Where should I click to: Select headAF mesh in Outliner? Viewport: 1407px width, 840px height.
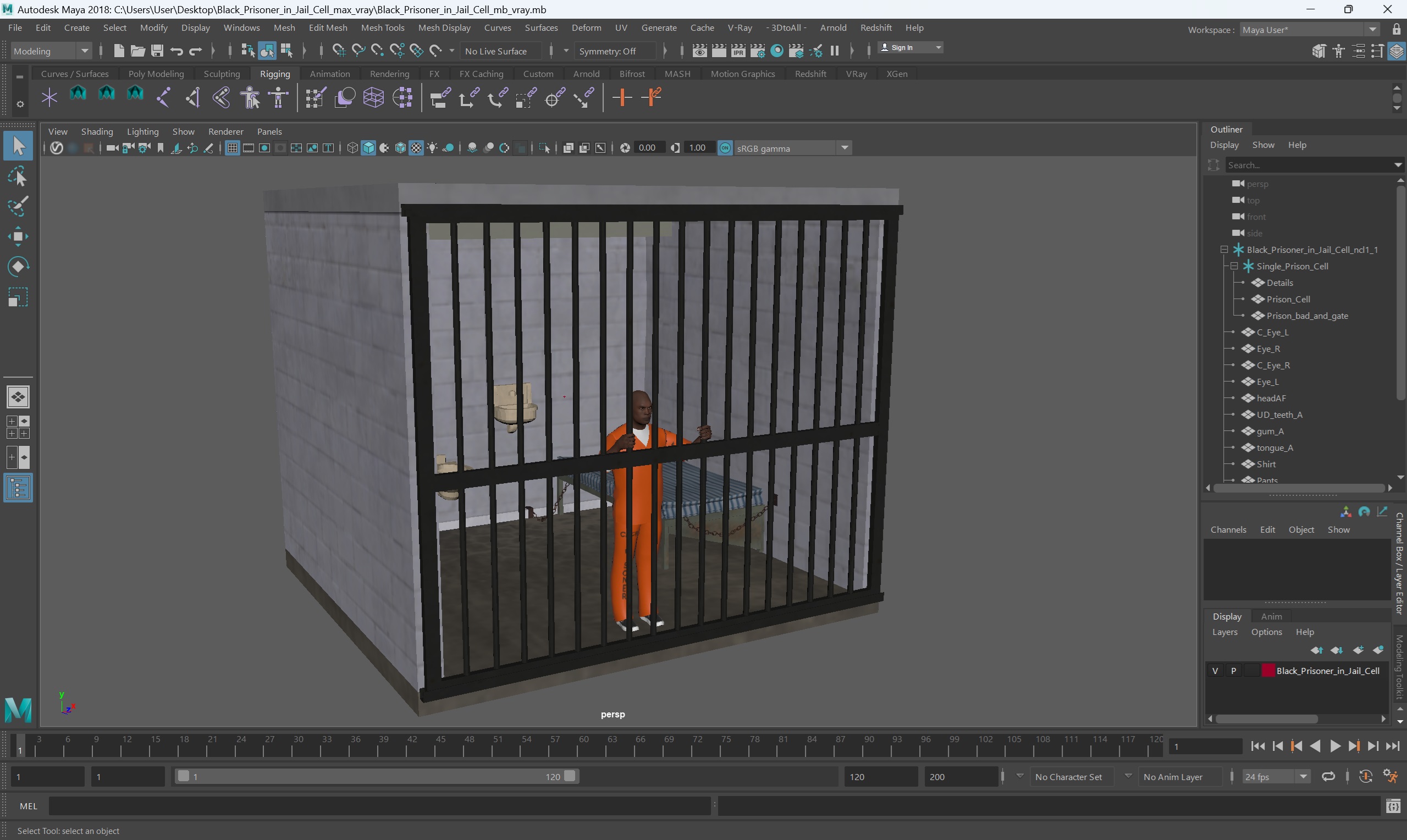click(x=1271, y=398)
